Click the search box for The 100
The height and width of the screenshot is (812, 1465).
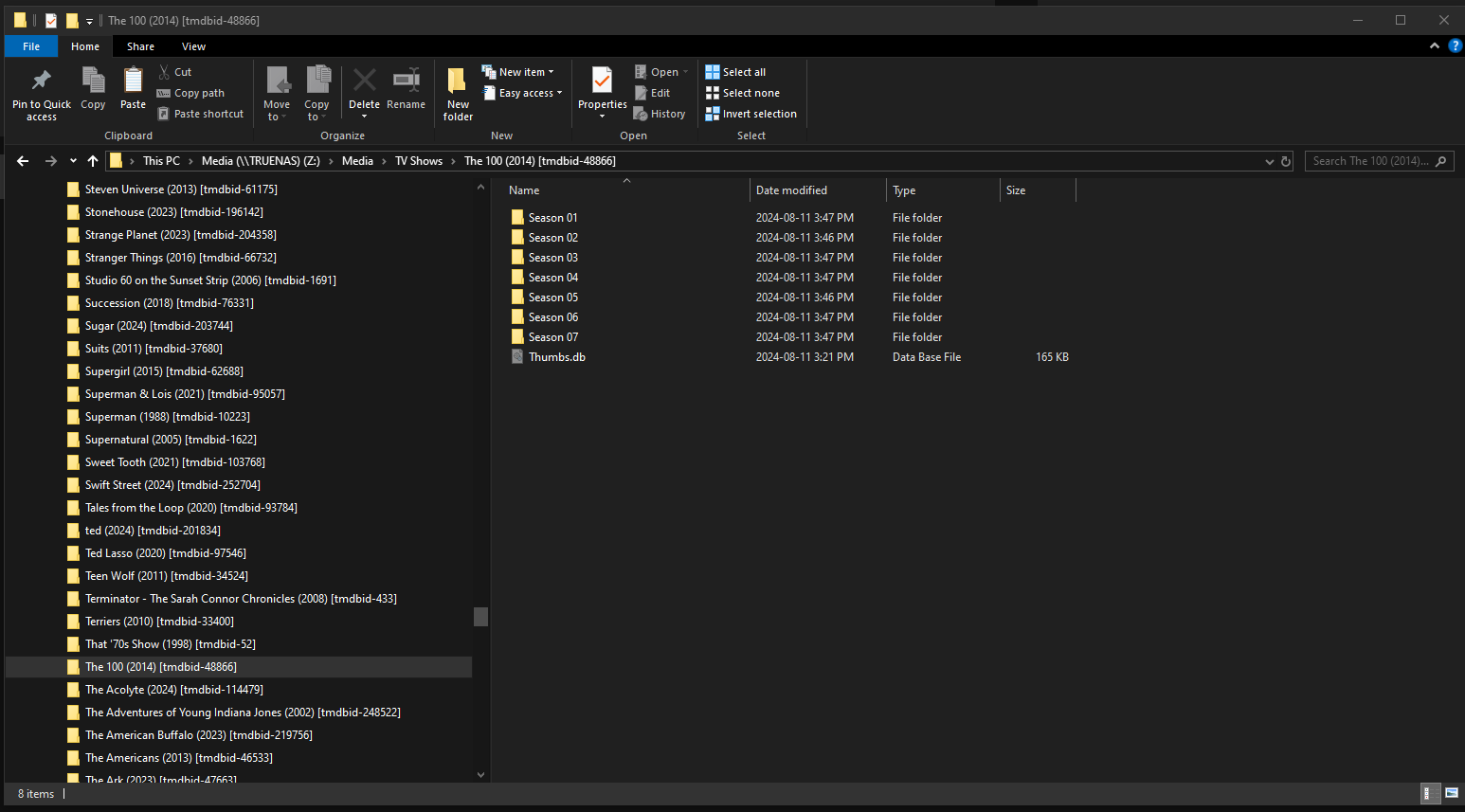point(1369,161)
